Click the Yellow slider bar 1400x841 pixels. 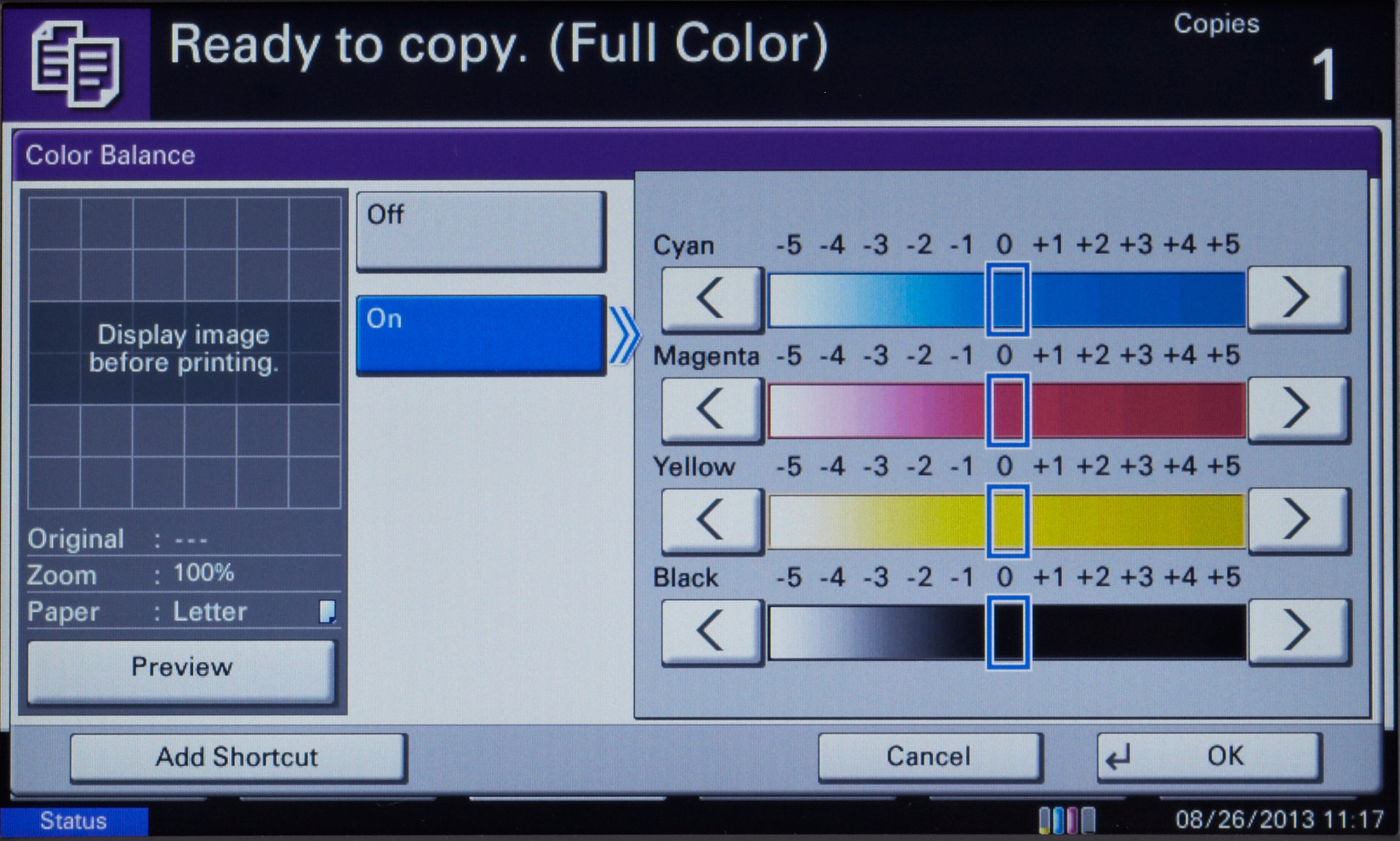pyautogui.click(x=1007, y=521)
